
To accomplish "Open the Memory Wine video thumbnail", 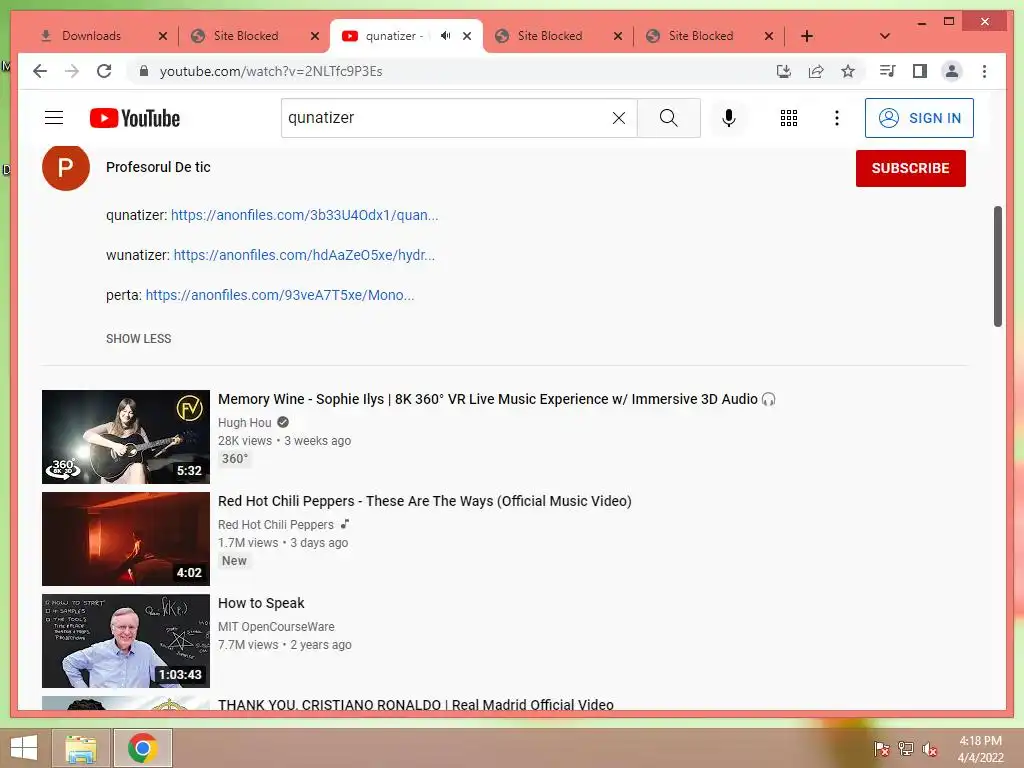I will (126, 437).
